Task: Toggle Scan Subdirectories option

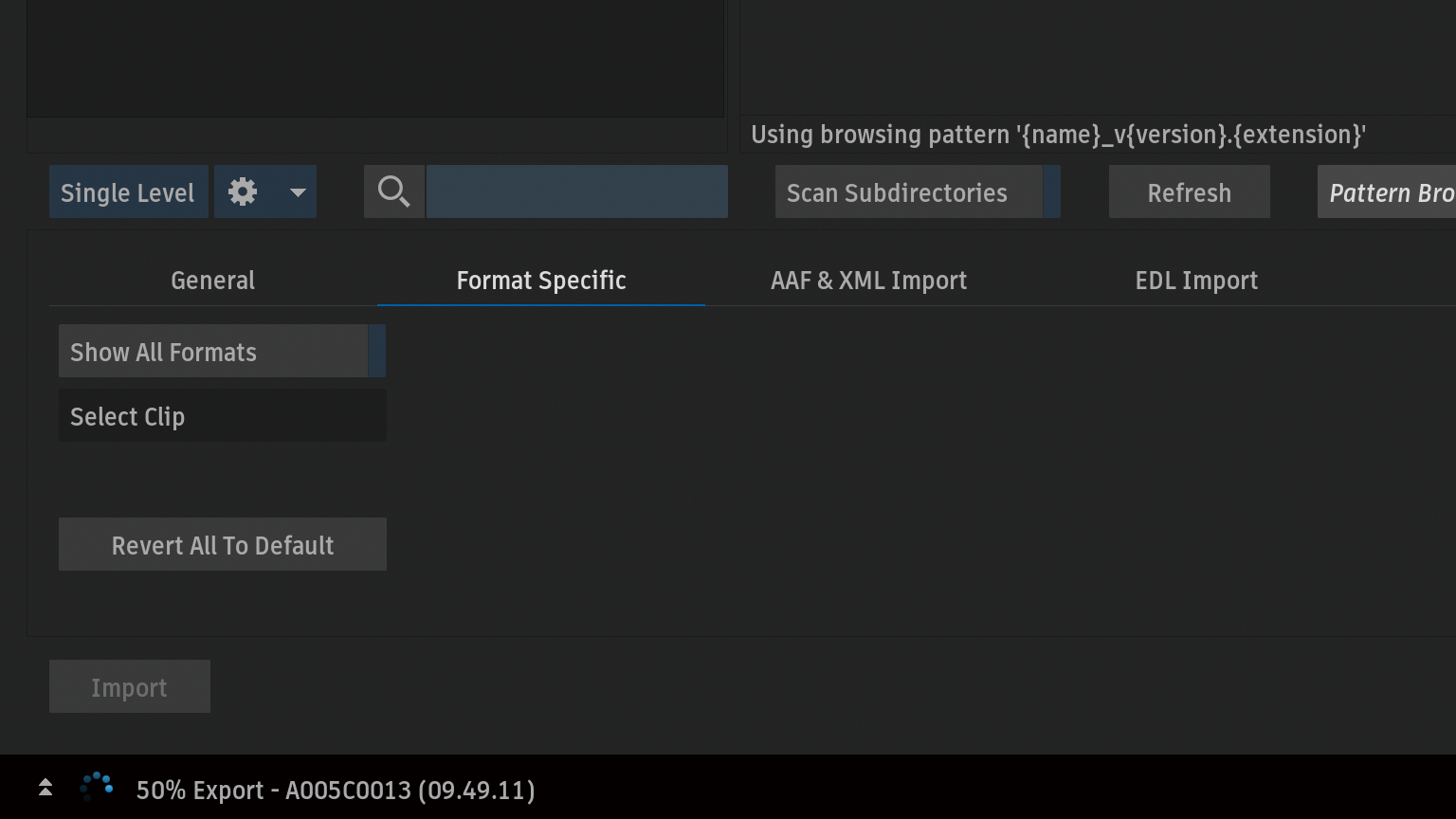Action: [918, 192]
